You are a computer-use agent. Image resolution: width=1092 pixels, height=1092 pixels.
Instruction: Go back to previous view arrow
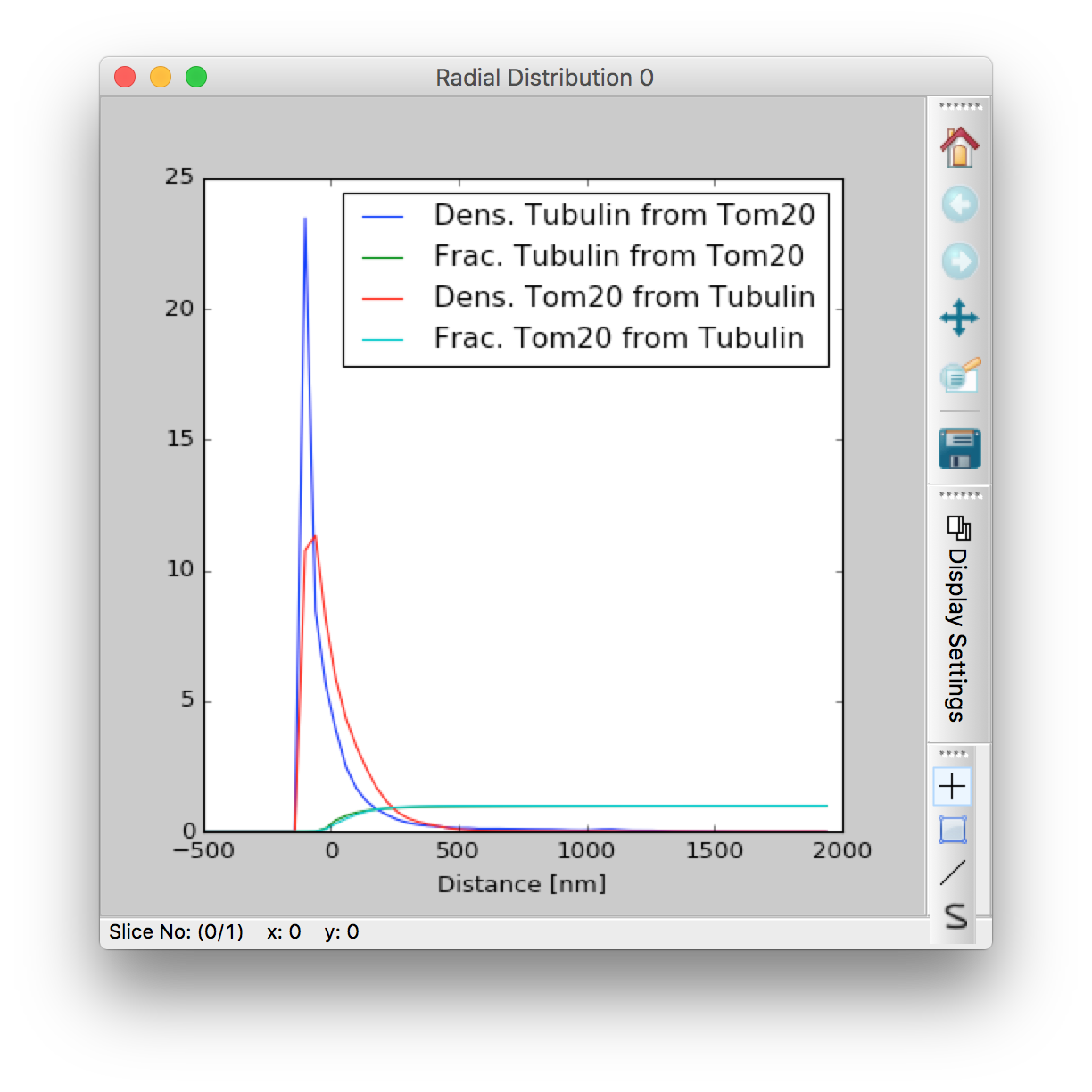(959, 205)
